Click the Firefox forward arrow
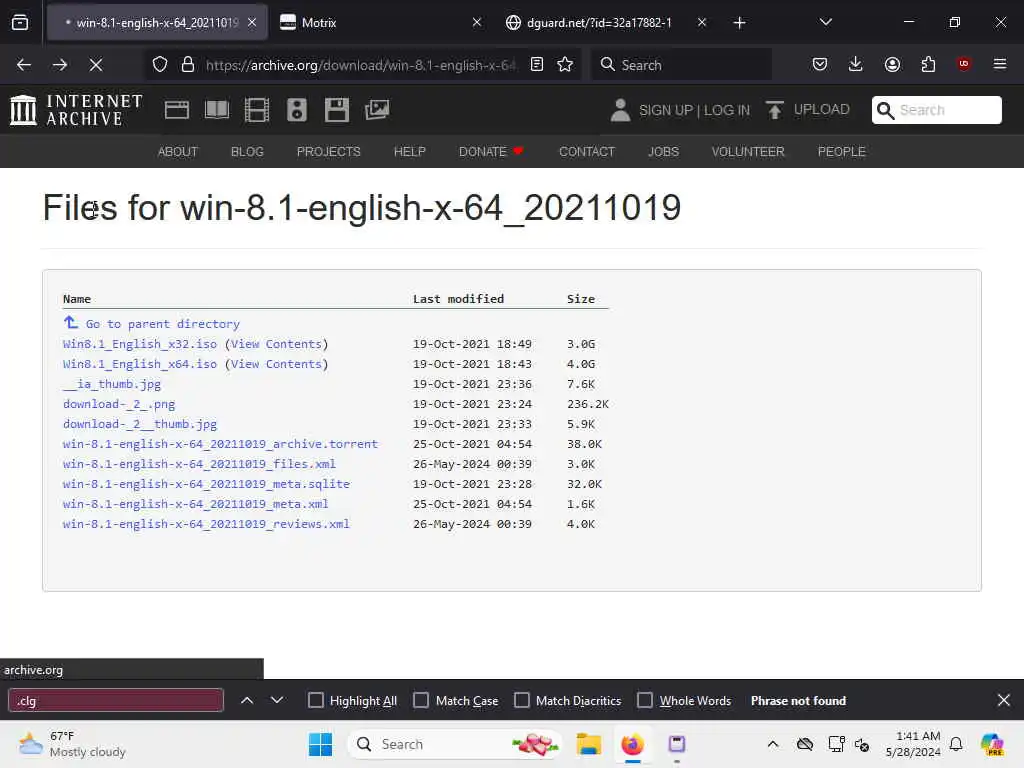1024x768 pixels. pos(60,65)
